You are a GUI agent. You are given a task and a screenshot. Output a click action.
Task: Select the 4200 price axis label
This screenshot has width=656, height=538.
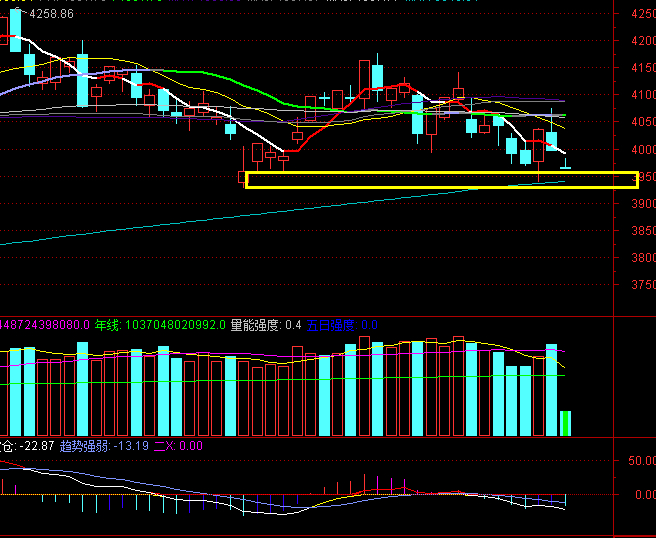point(643,41)
